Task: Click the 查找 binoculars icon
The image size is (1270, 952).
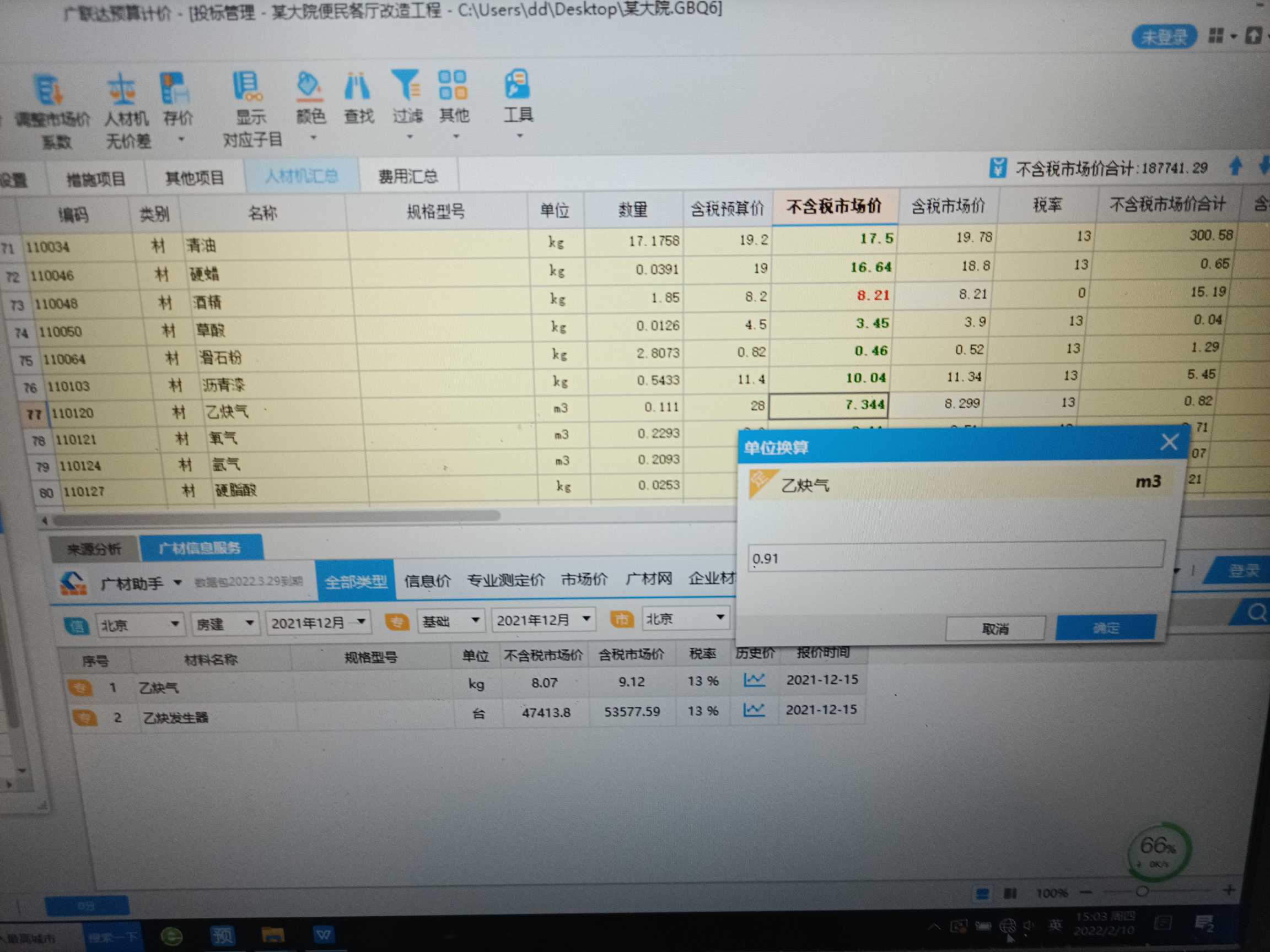Action: pos(358,86)
